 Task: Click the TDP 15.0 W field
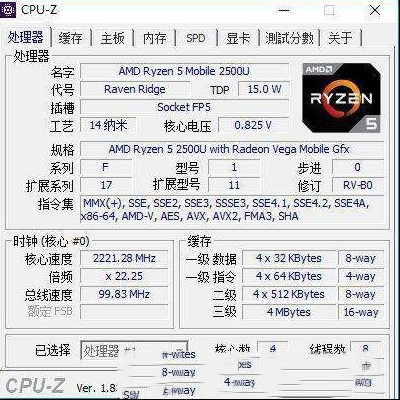(264, 89)
